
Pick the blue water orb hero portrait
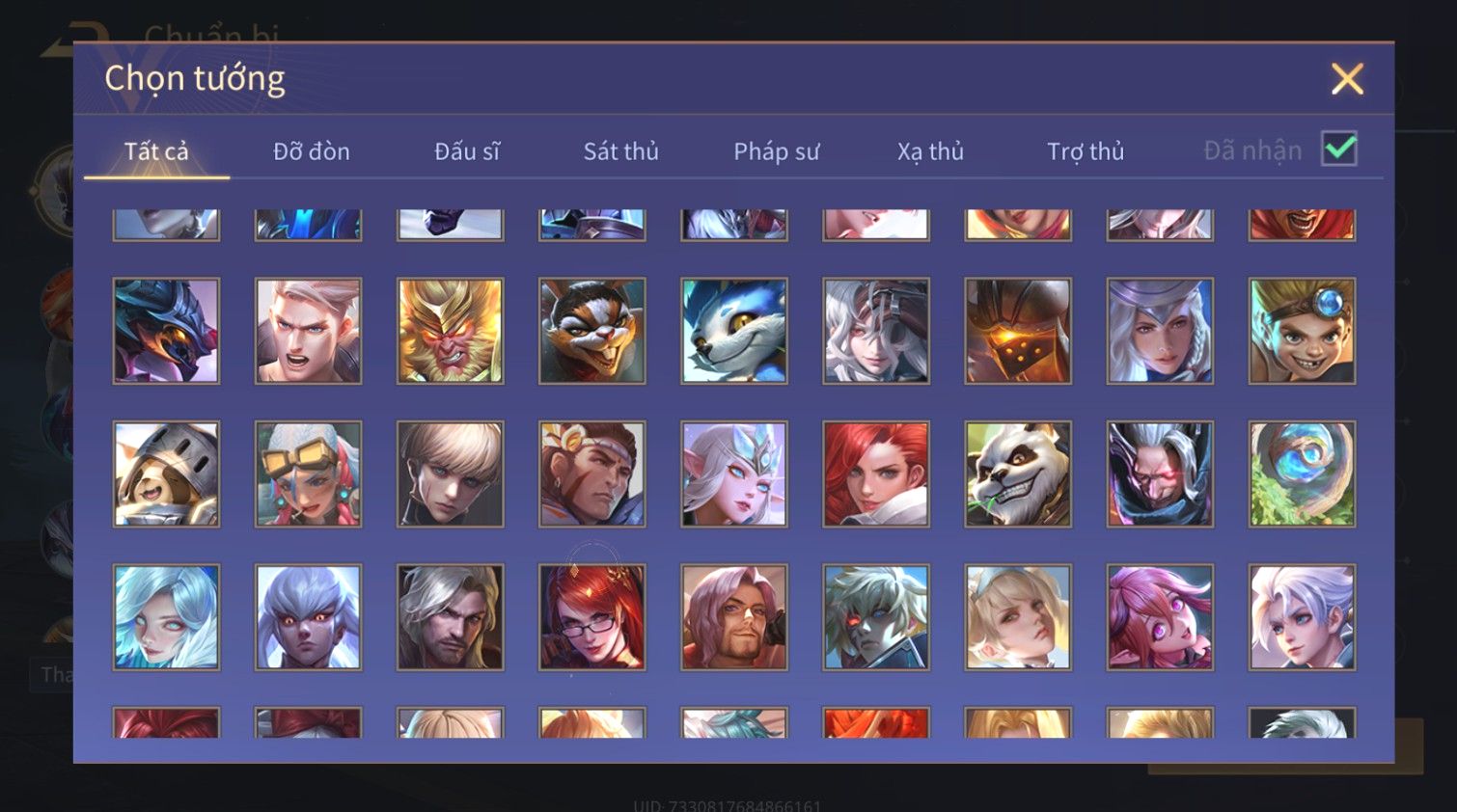click(1302, 474)
